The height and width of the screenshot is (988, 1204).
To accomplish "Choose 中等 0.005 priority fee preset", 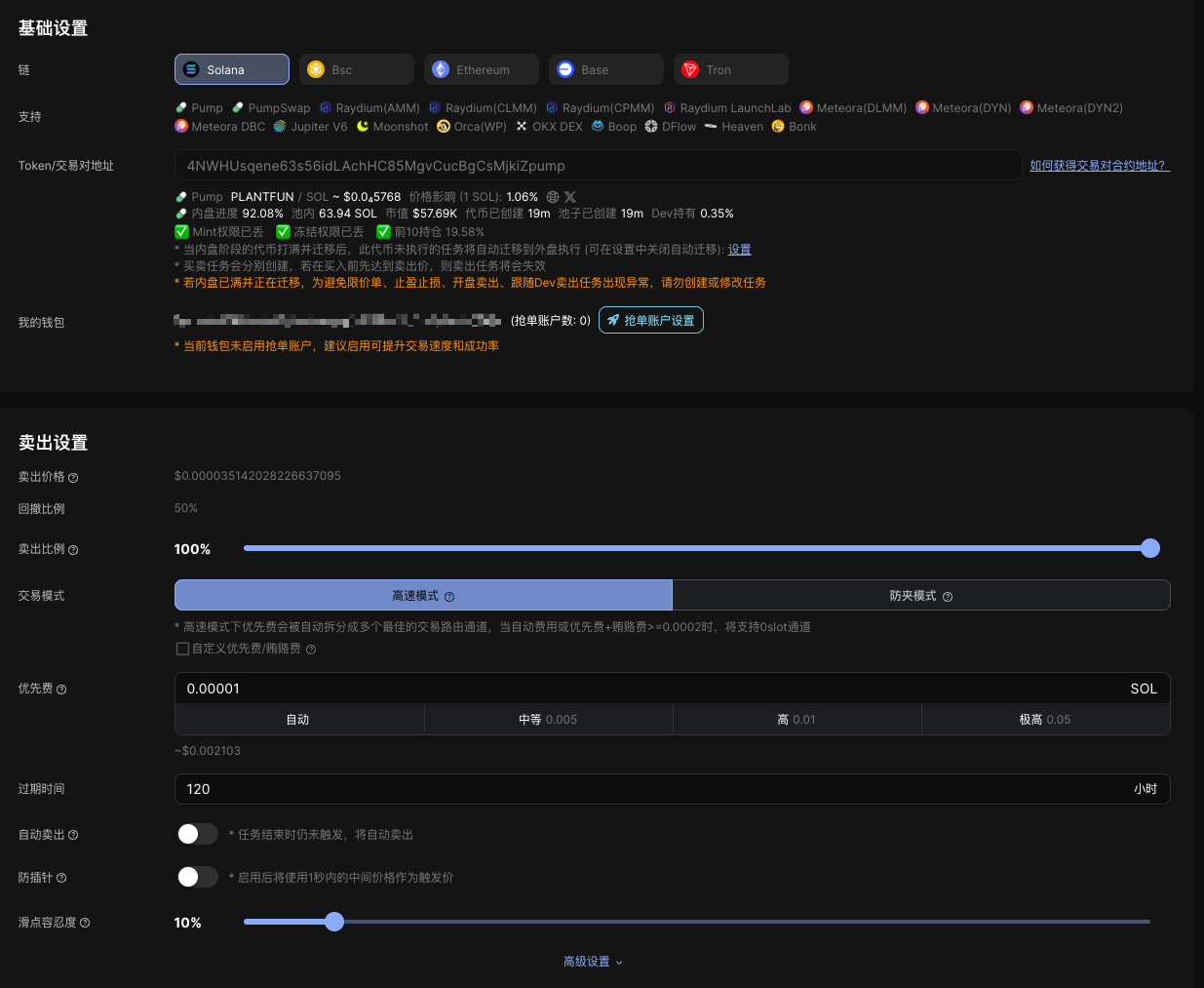I will tap(548, 720).
